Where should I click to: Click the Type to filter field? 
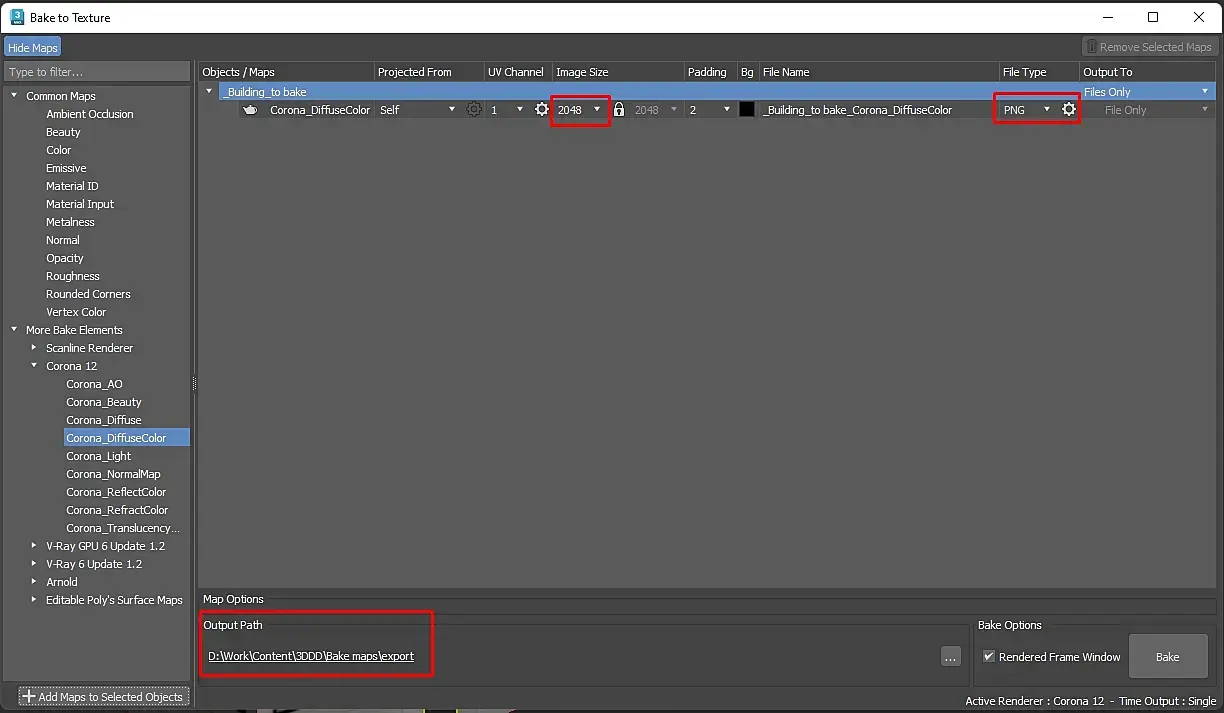tap(96, 72)
